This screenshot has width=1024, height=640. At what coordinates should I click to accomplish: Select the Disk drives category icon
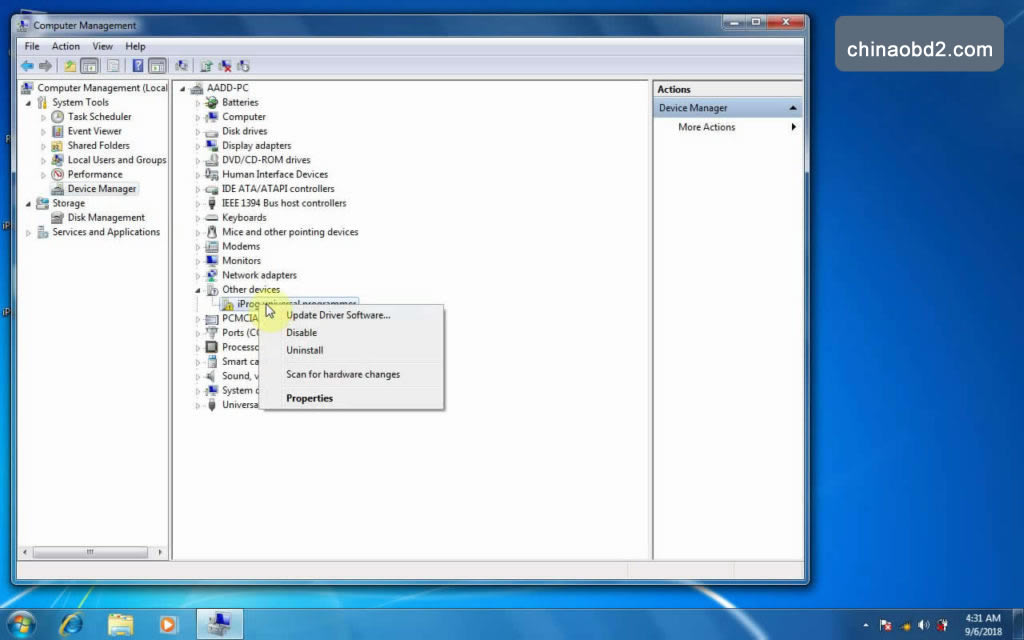coord(212,131)
